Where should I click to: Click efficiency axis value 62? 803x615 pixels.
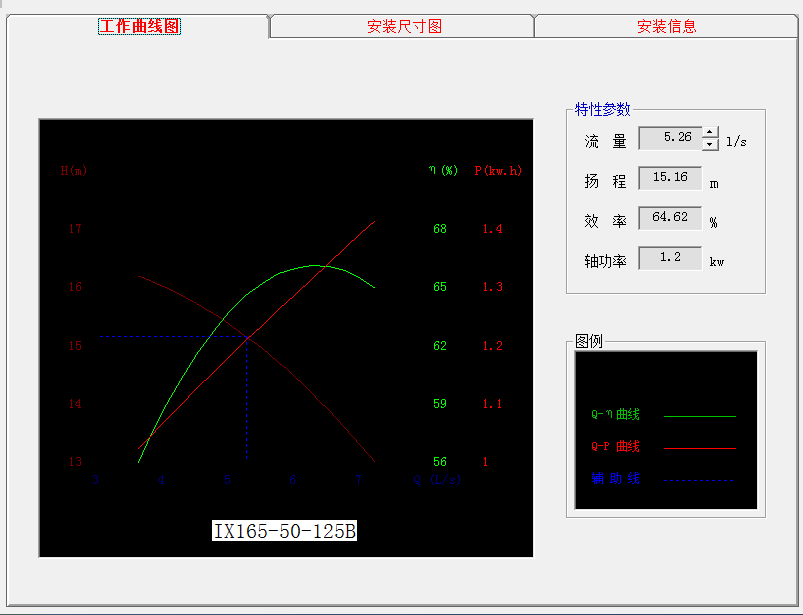click(440, 346)
